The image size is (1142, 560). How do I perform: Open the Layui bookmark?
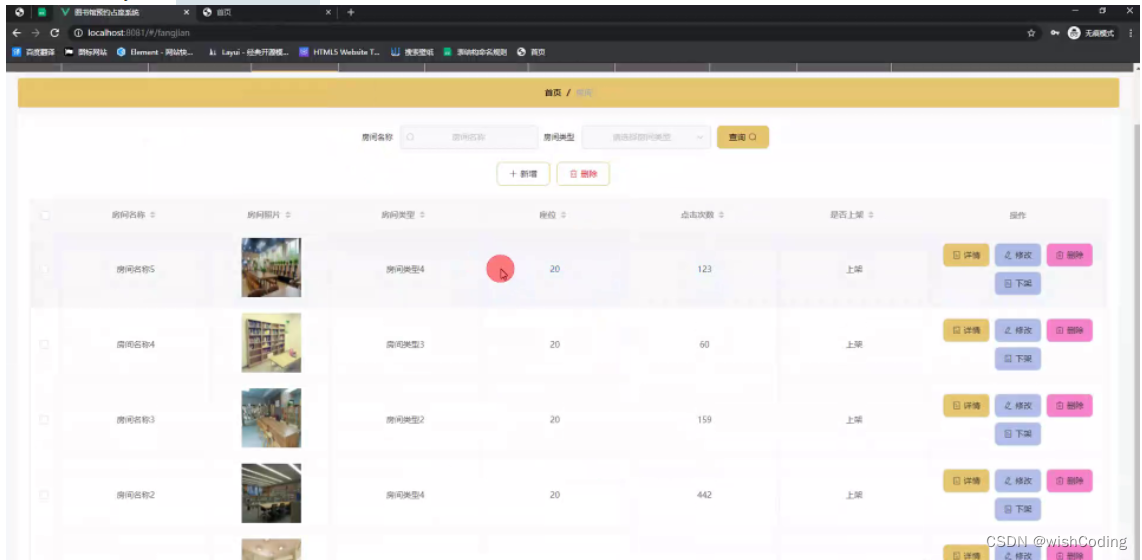tap(248, 52)
